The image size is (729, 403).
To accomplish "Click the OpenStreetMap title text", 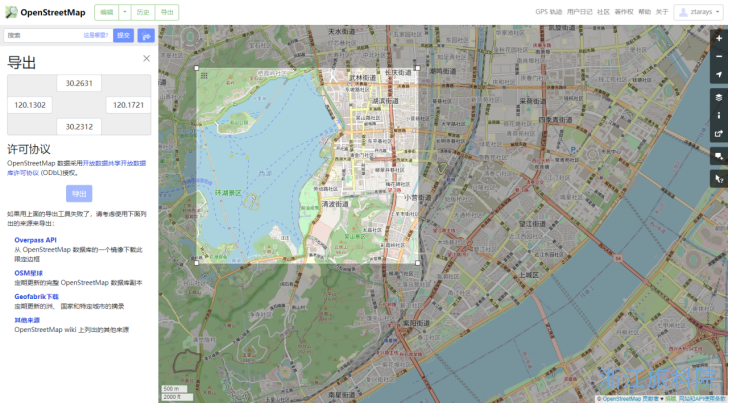I will (53, 13).
